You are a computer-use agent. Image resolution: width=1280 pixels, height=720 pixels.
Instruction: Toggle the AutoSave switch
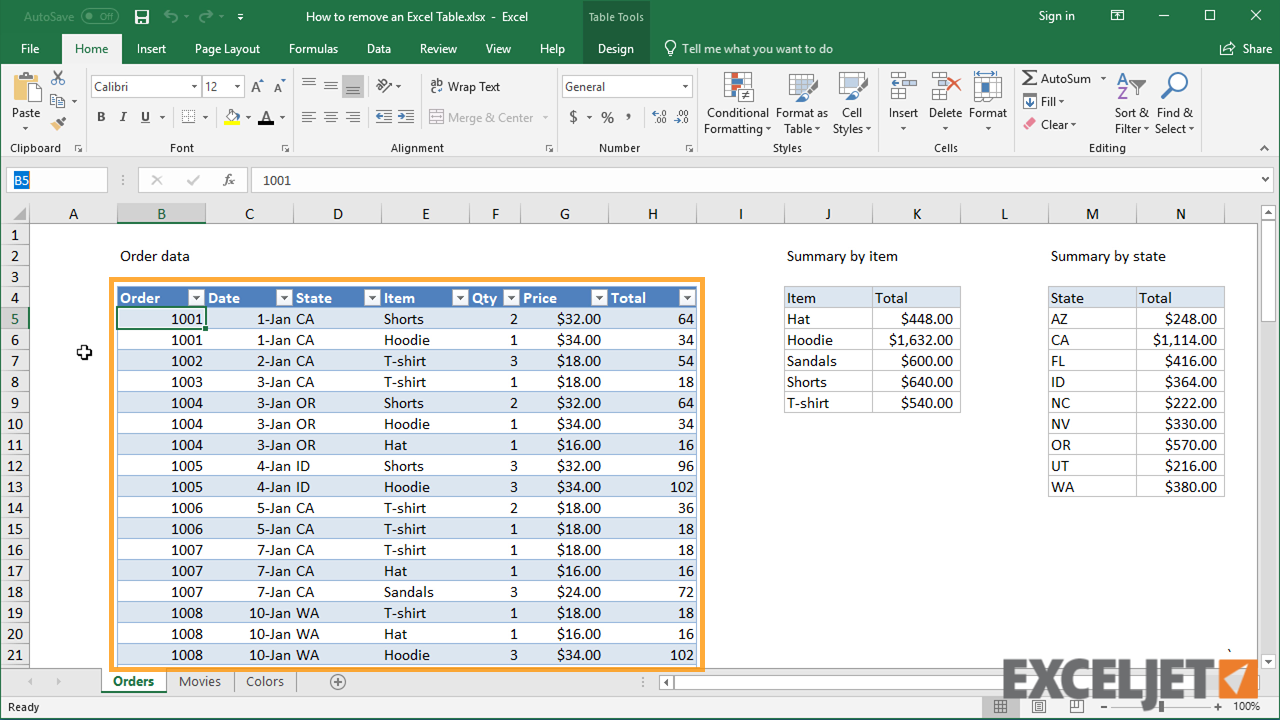[99, 17]
